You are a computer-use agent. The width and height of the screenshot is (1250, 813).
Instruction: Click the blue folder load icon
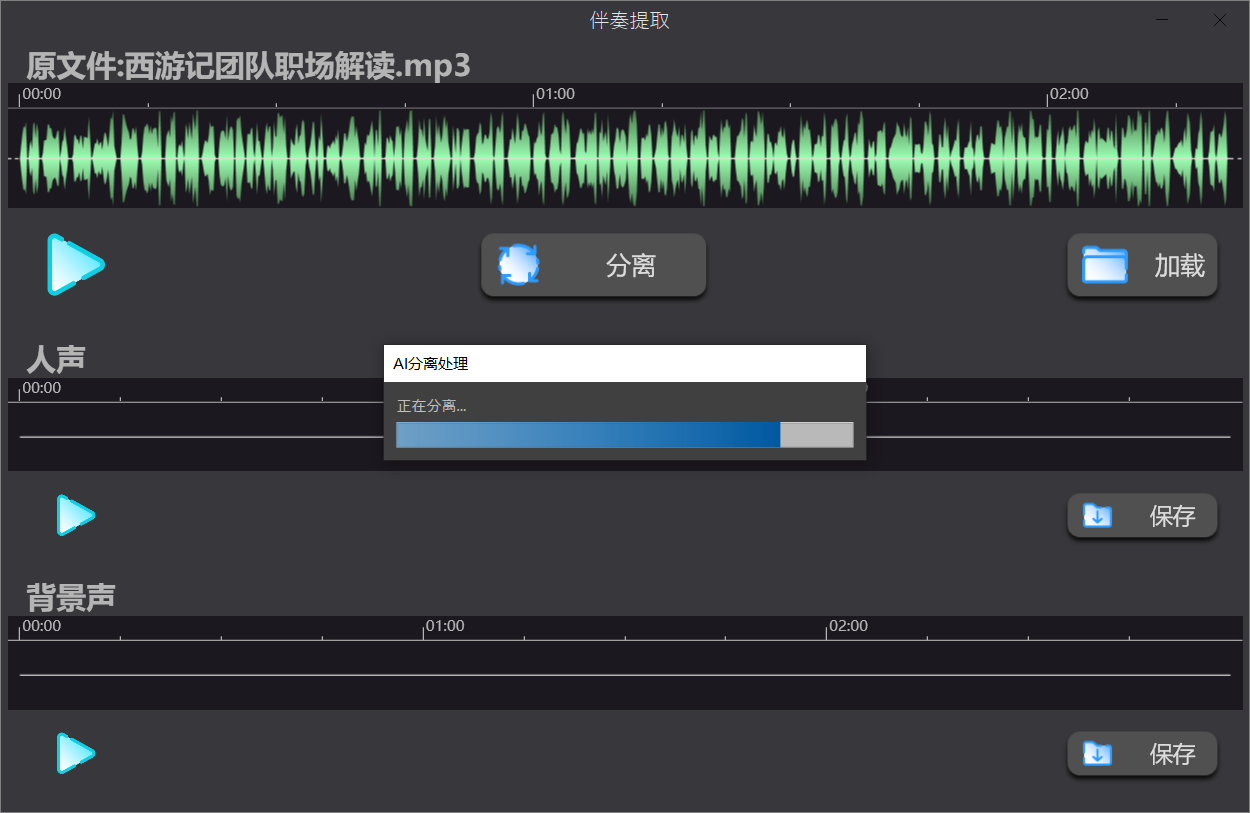[x=1104, y=265]
